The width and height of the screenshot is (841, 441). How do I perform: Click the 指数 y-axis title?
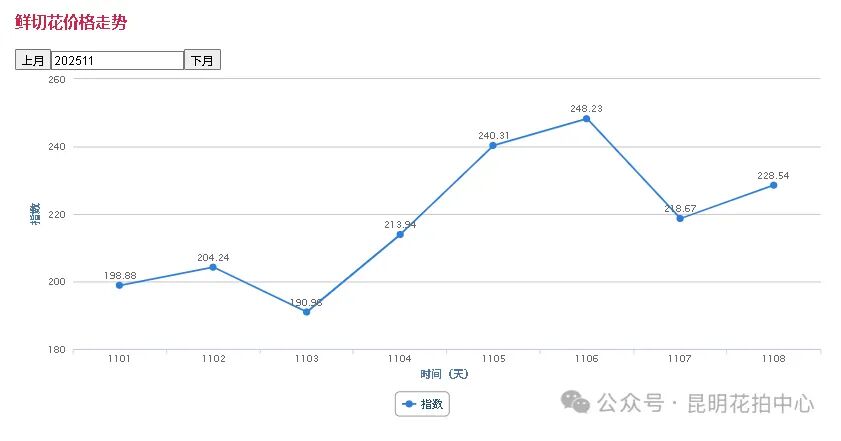coord(36,213)
